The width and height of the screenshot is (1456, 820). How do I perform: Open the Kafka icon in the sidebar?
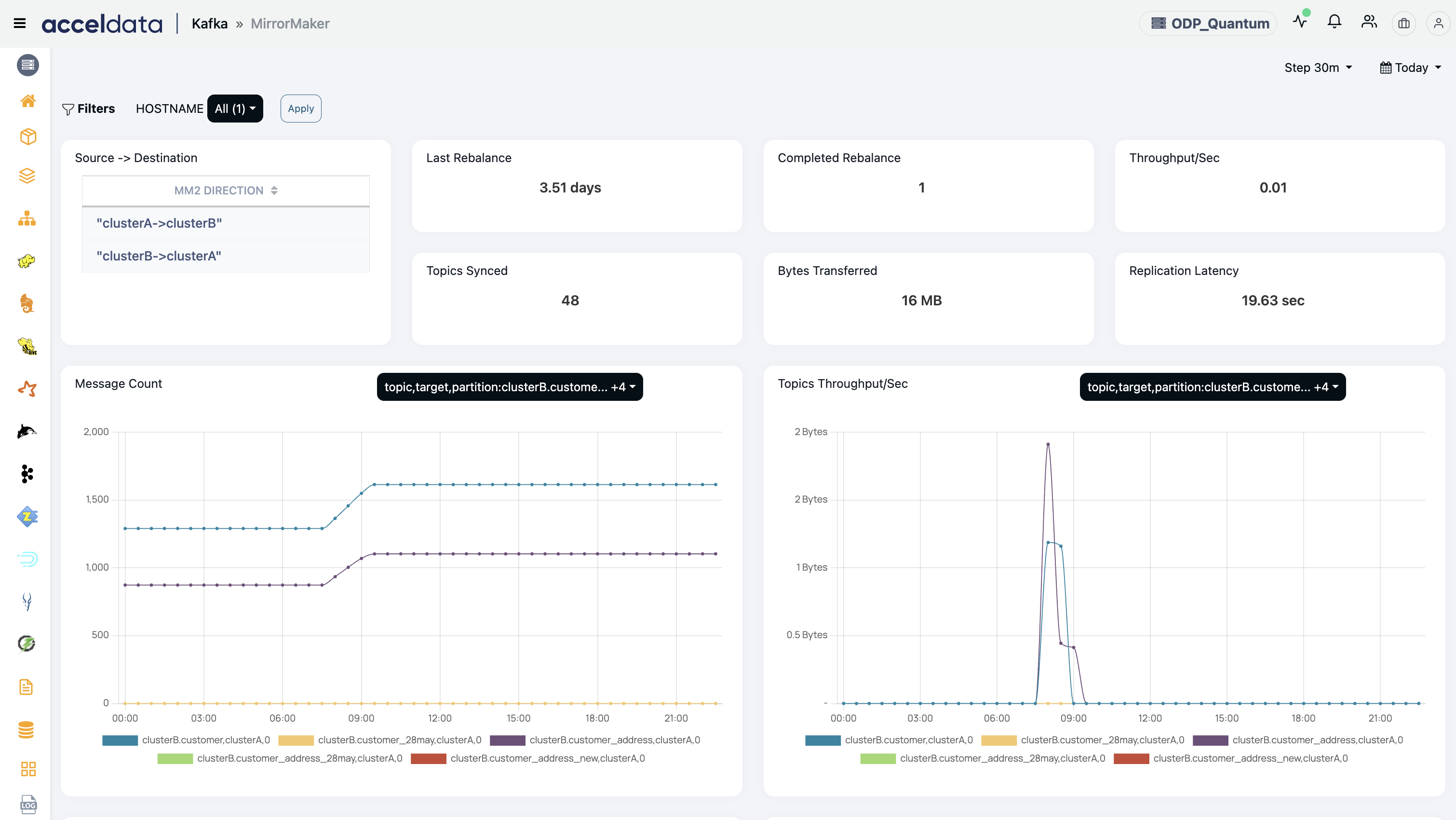(27, 474)
